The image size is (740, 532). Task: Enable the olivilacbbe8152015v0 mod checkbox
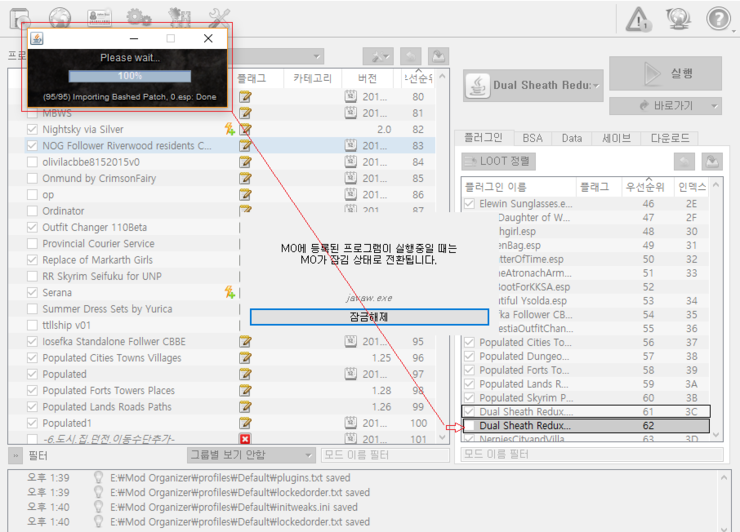tap(32, 162)
